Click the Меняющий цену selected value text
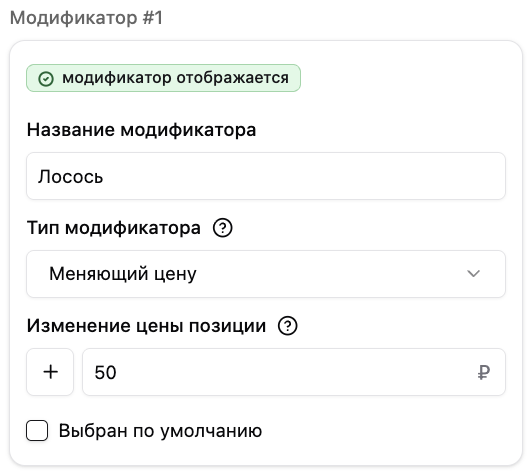 tap(123, 274)
